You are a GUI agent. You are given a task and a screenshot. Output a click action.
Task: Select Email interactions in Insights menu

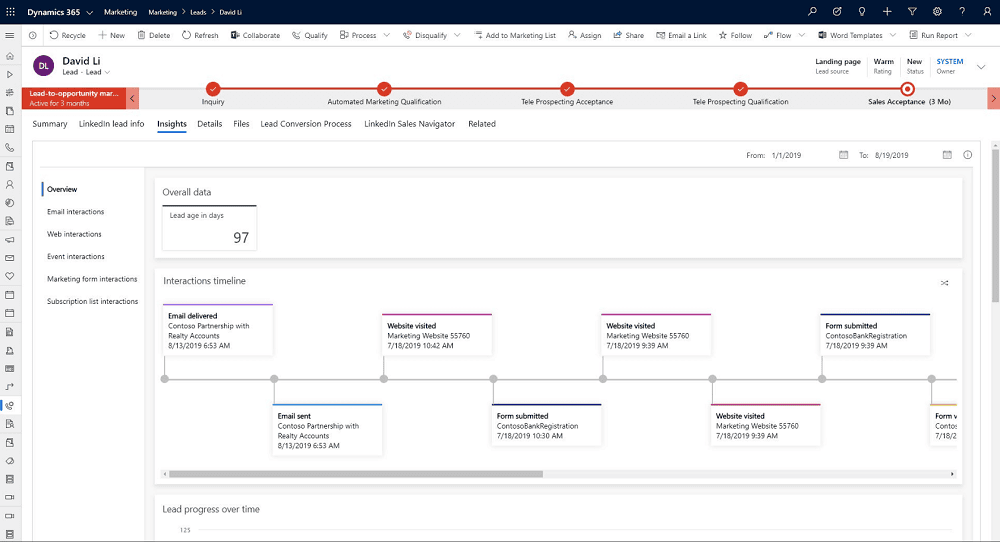75,212
